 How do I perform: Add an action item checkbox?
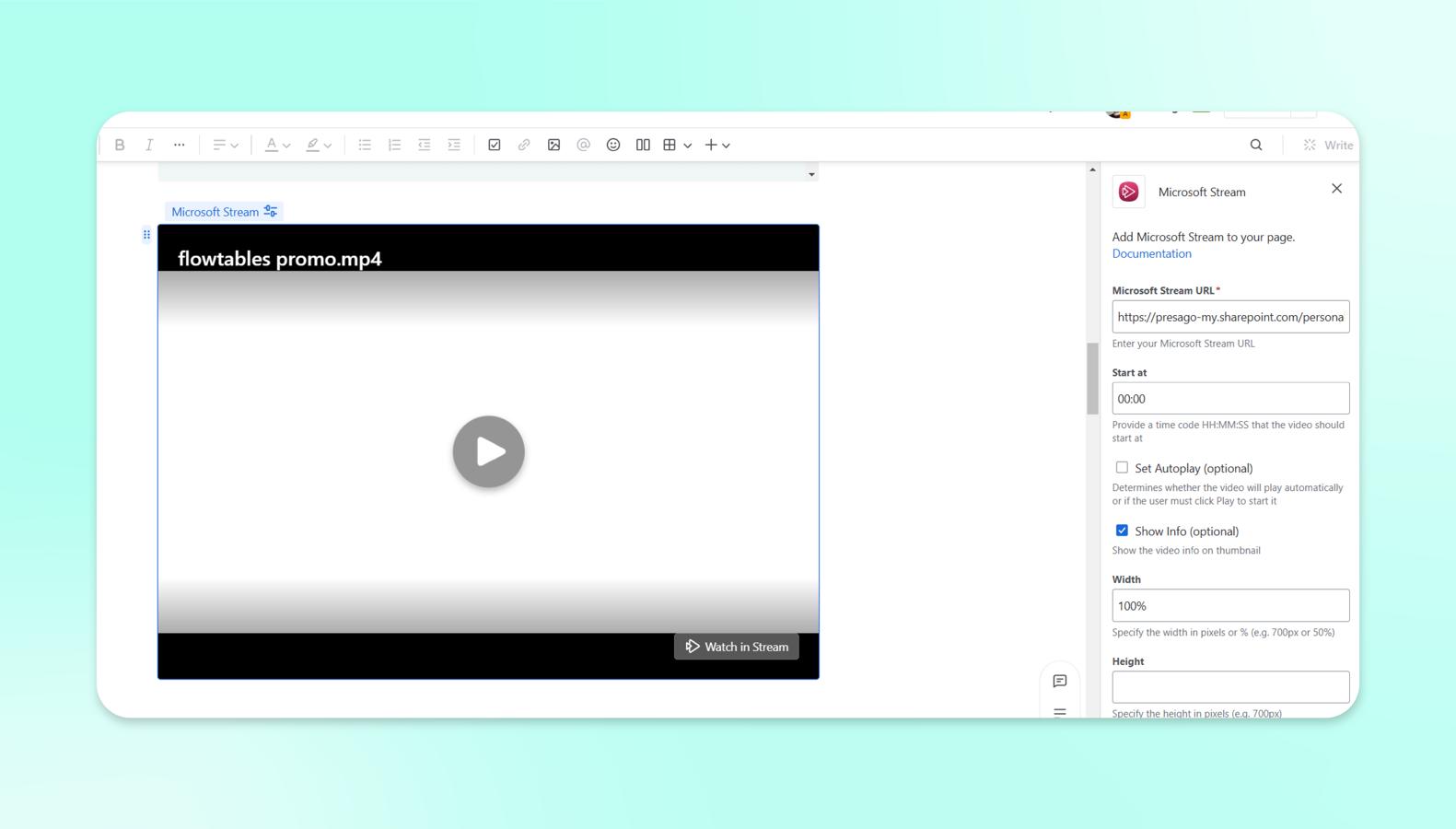(495, 145)
